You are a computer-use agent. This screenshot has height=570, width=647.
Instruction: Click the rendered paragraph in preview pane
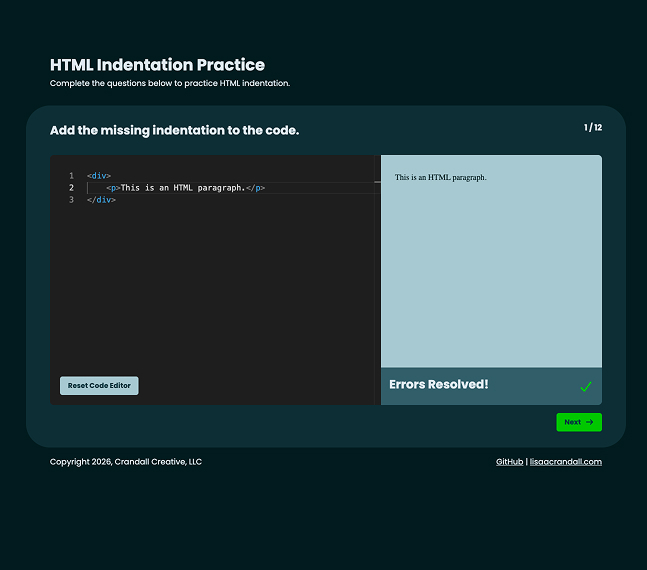440,177
